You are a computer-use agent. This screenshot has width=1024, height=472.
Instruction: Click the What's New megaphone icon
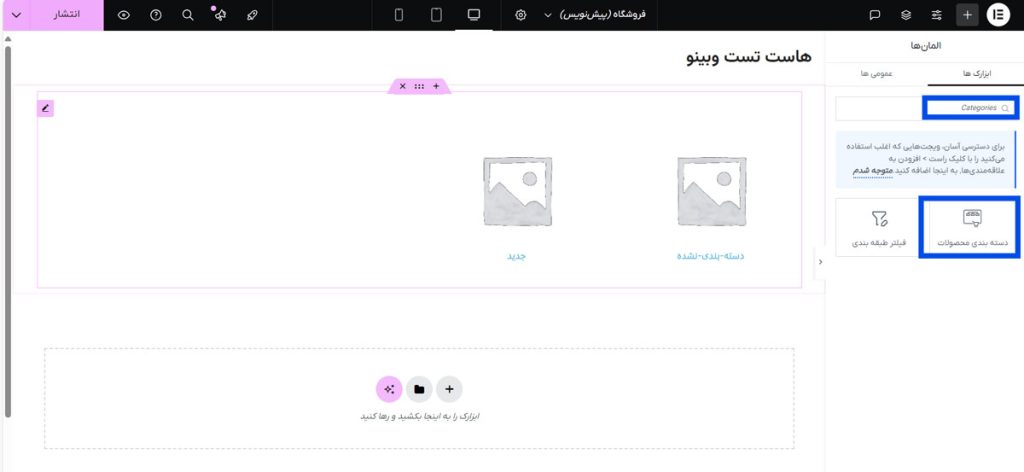point(220,15)
